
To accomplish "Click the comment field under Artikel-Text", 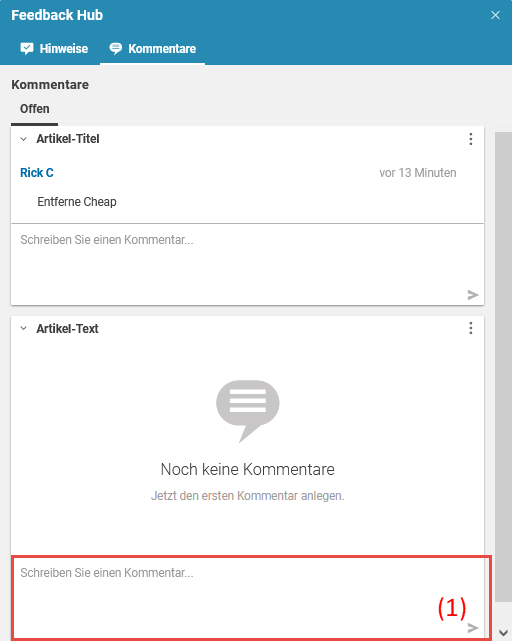I will (x=247, y=597).
